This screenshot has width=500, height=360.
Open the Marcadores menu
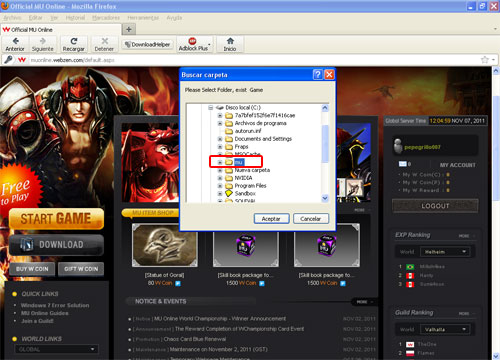[x=106, y=18]
